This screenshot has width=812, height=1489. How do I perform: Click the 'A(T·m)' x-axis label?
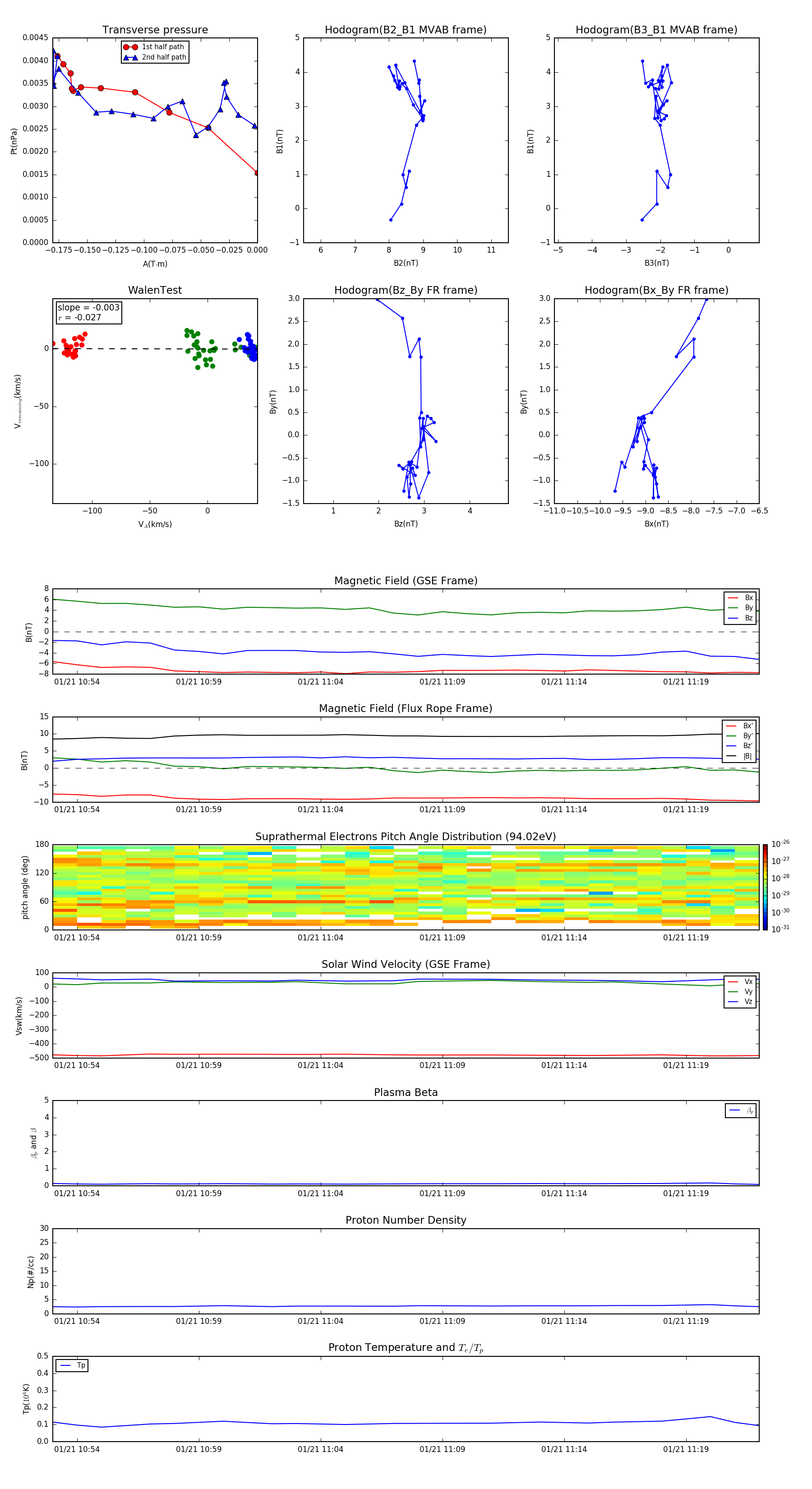pos(155,264)
